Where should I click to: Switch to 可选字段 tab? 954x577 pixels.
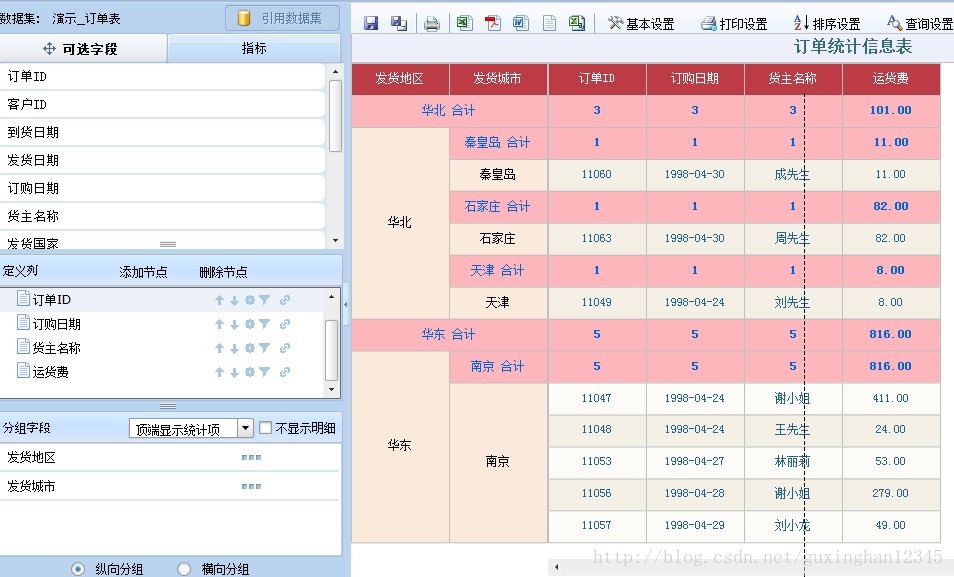82,49
